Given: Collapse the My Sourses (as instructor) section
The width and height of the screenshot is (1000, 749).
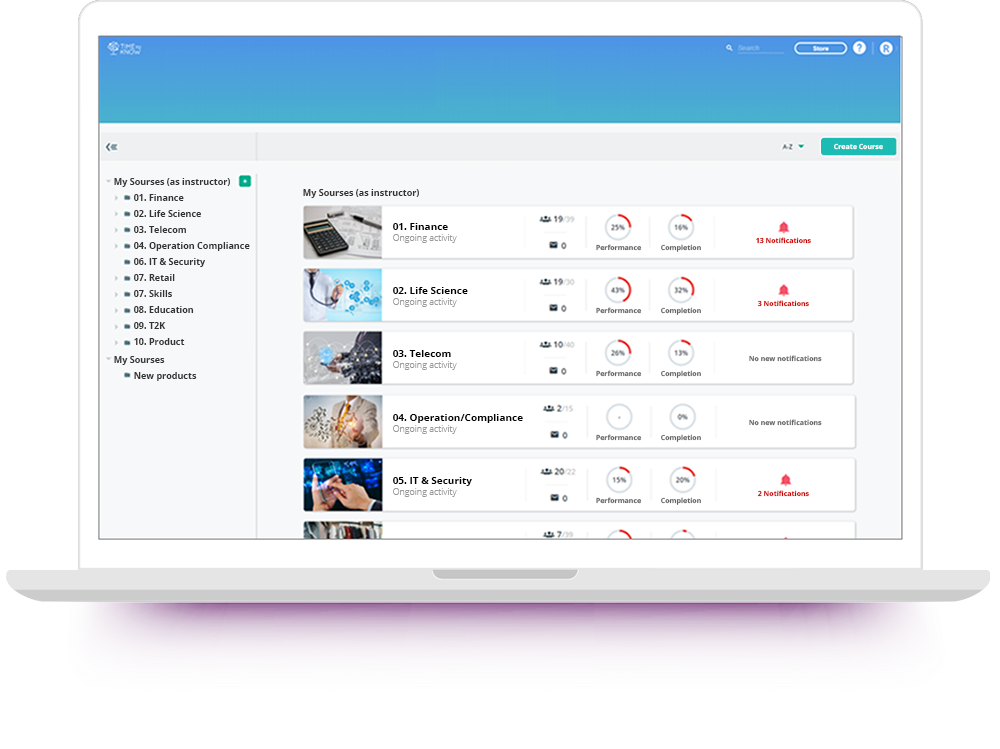Looking at the screenshot, I should point(107,181).
